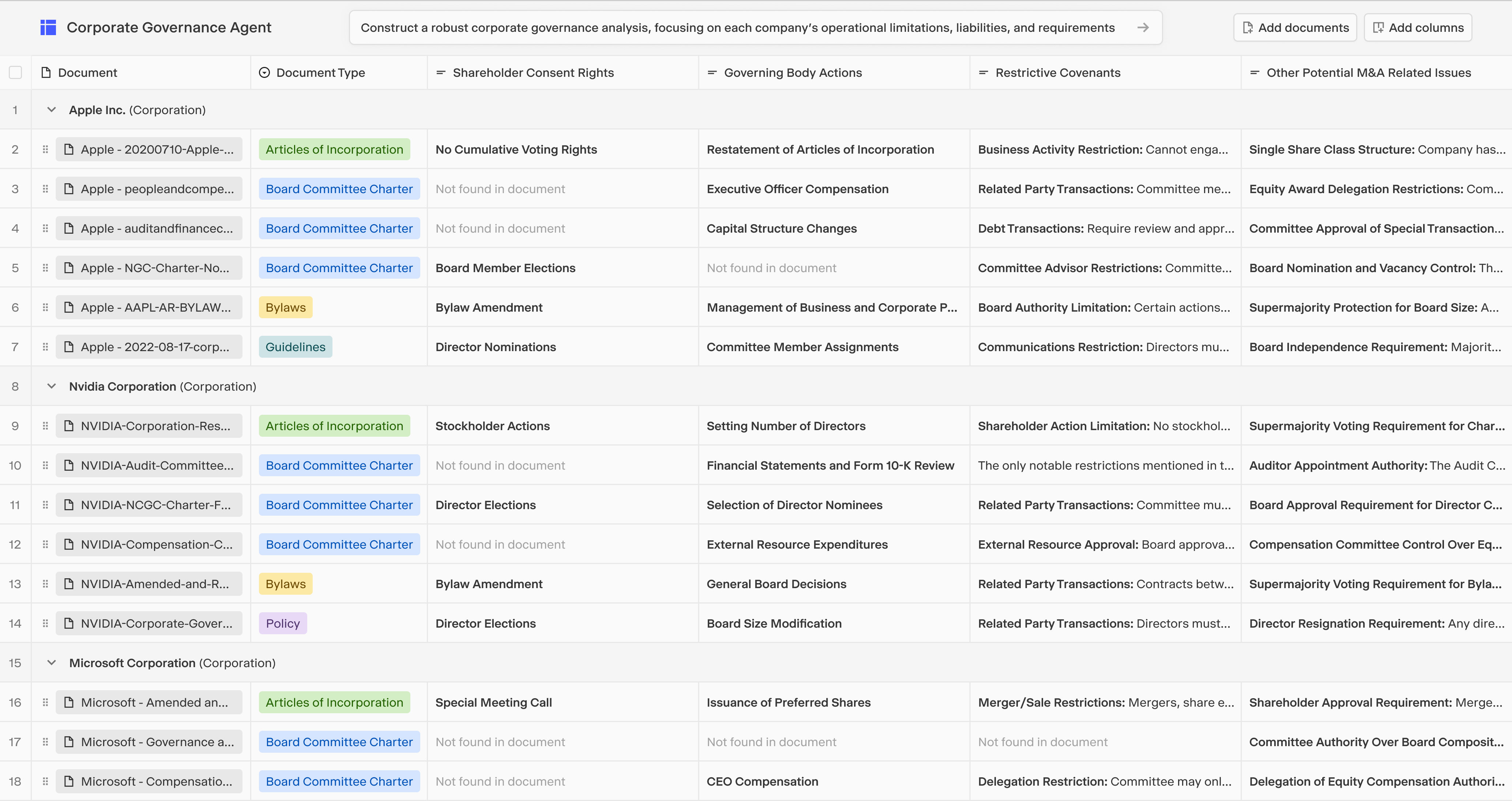Click the summary icon on Other Potential M&A header
This screenshot has height=801, width=1512.
click(x=1255, y=72)
